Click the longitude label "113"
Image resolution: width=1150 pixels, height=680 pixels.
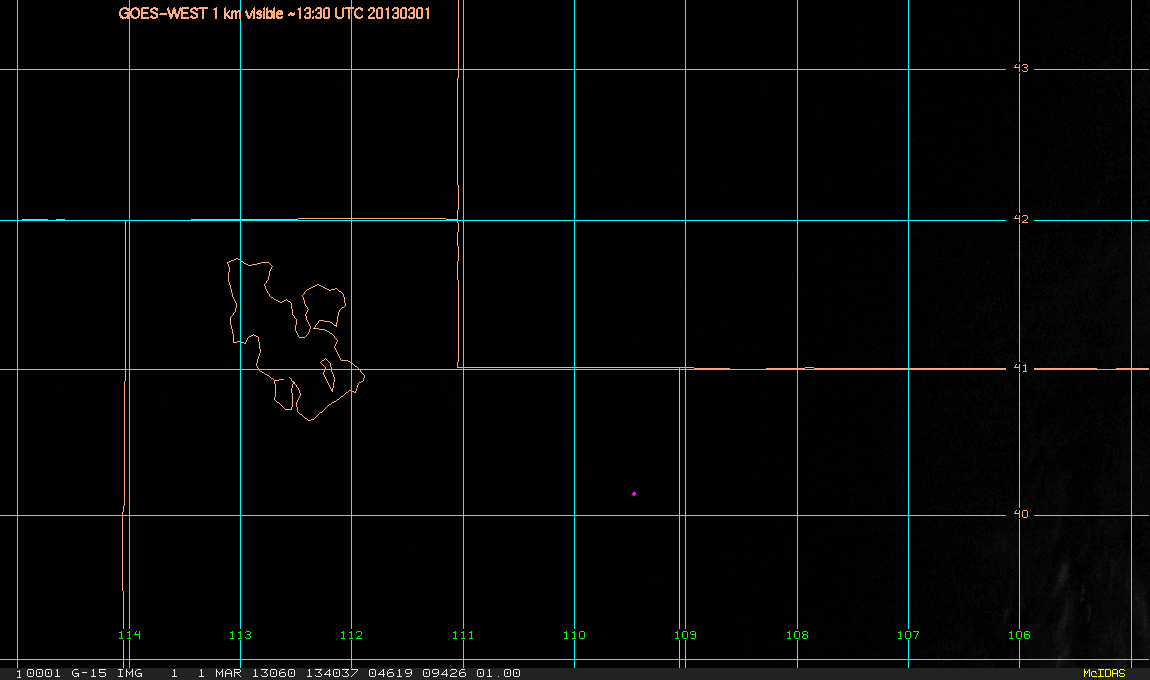point(240,635)
